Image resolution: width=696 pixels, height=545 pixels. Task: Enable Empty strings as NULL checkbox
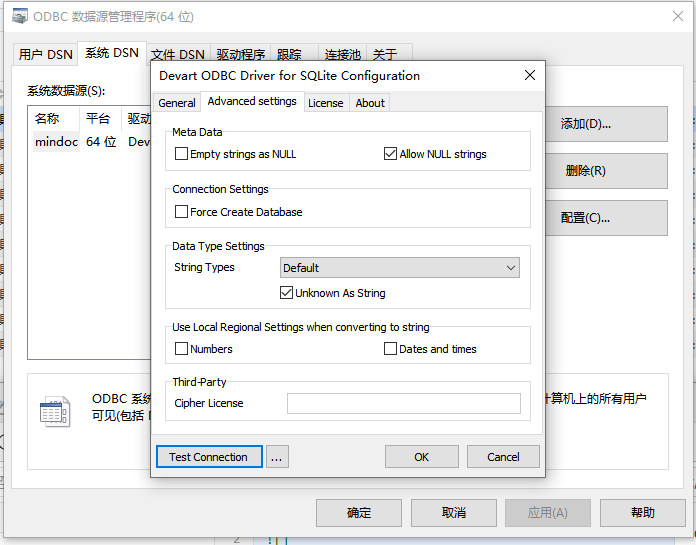click(x=182, y=154)
